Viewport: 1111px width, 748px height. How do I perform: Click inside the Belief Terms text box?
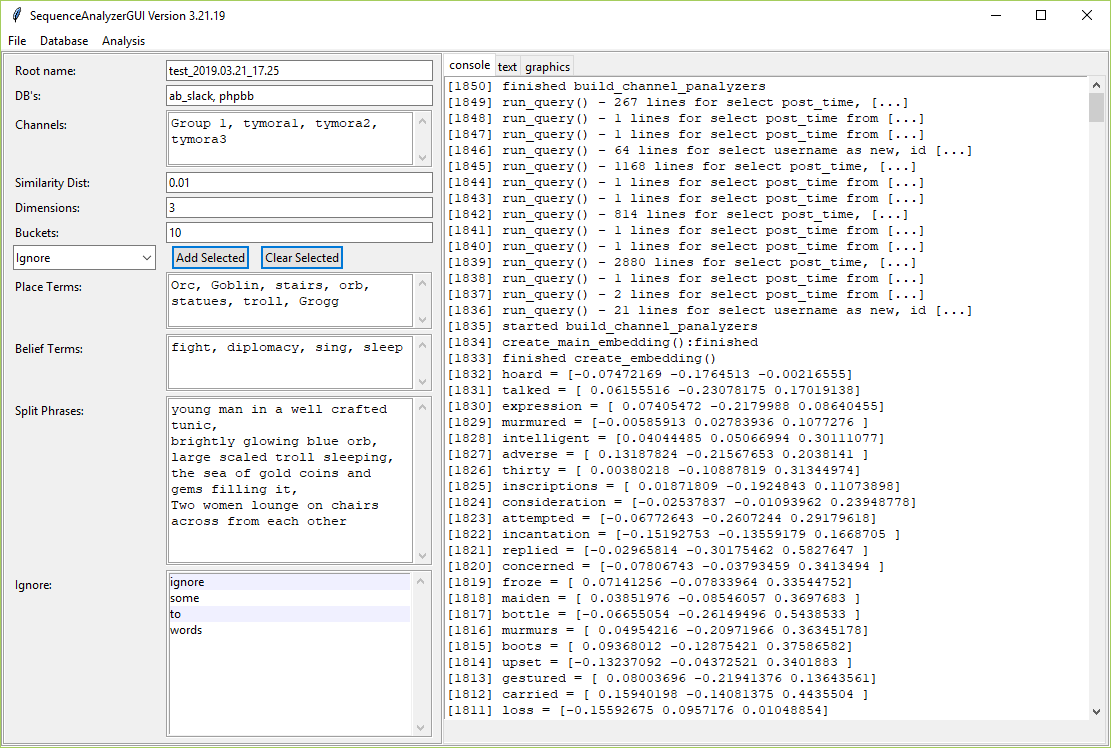pyautogui.click(x=289, y=362)
